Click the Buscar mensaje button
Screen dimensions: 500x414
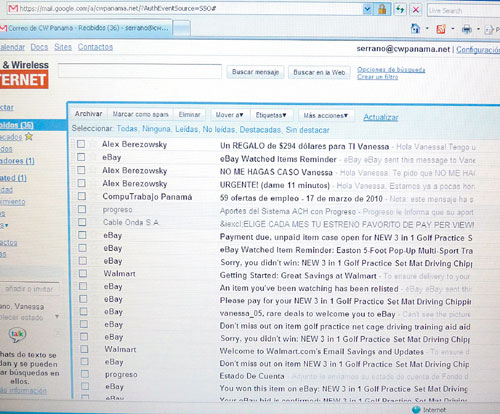pyautogui.click(x=255, y=72)
